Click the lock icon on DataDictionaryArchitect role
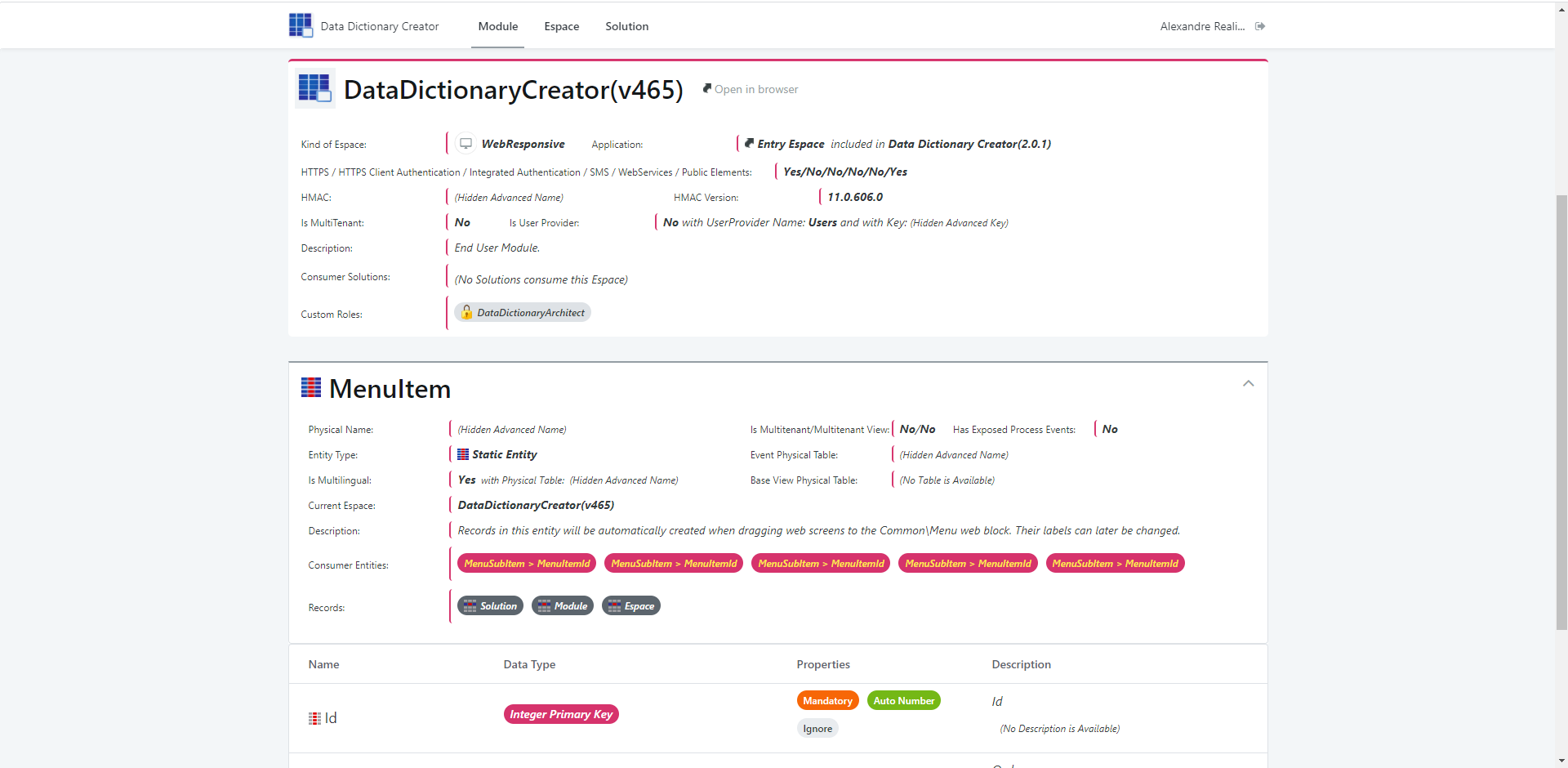The height and width of the screenshot is (768, 1568). coord(466,312)
